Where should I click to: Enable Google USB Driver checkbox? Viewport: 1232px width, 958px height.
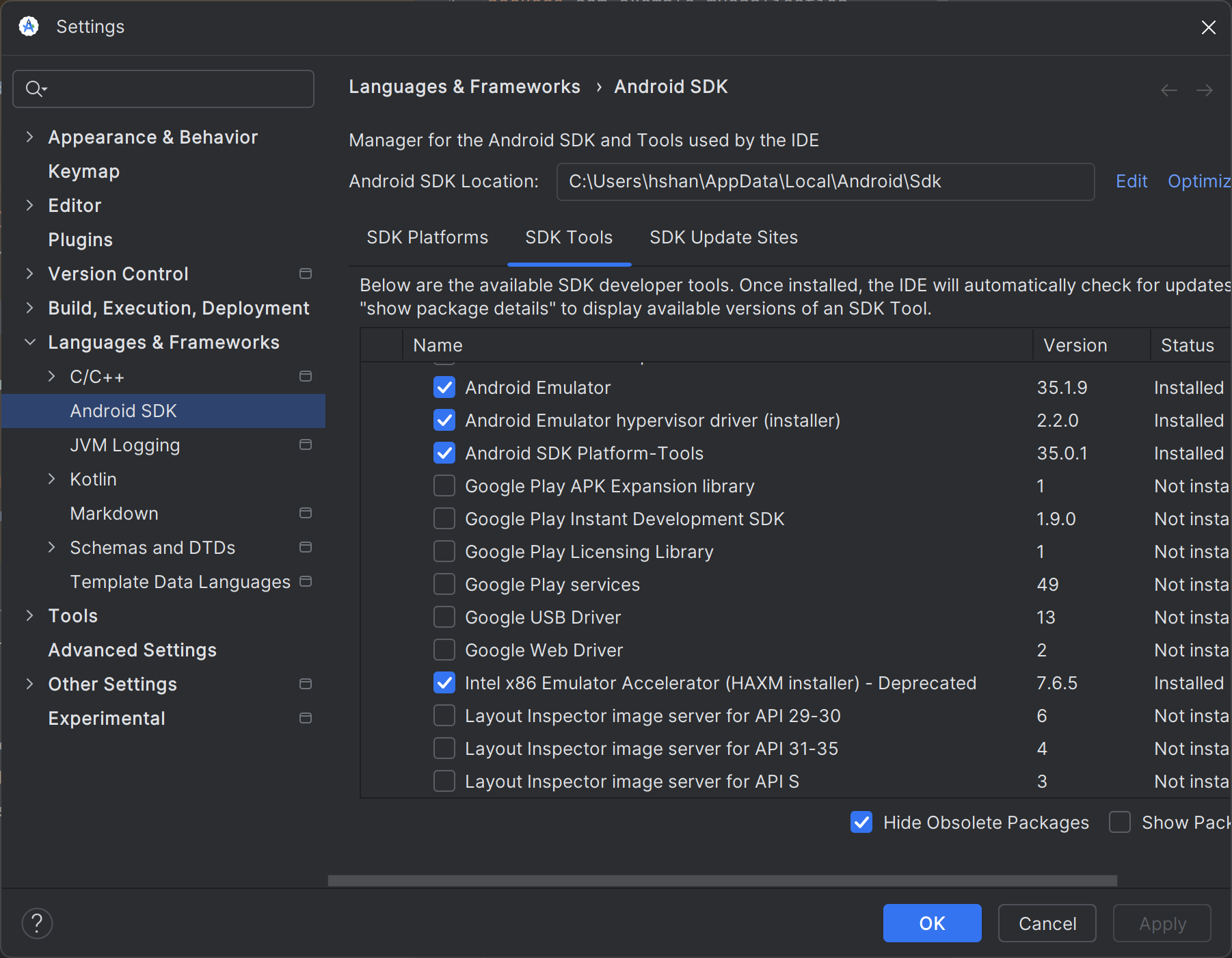pyautogui.click(x=444, y=617)
